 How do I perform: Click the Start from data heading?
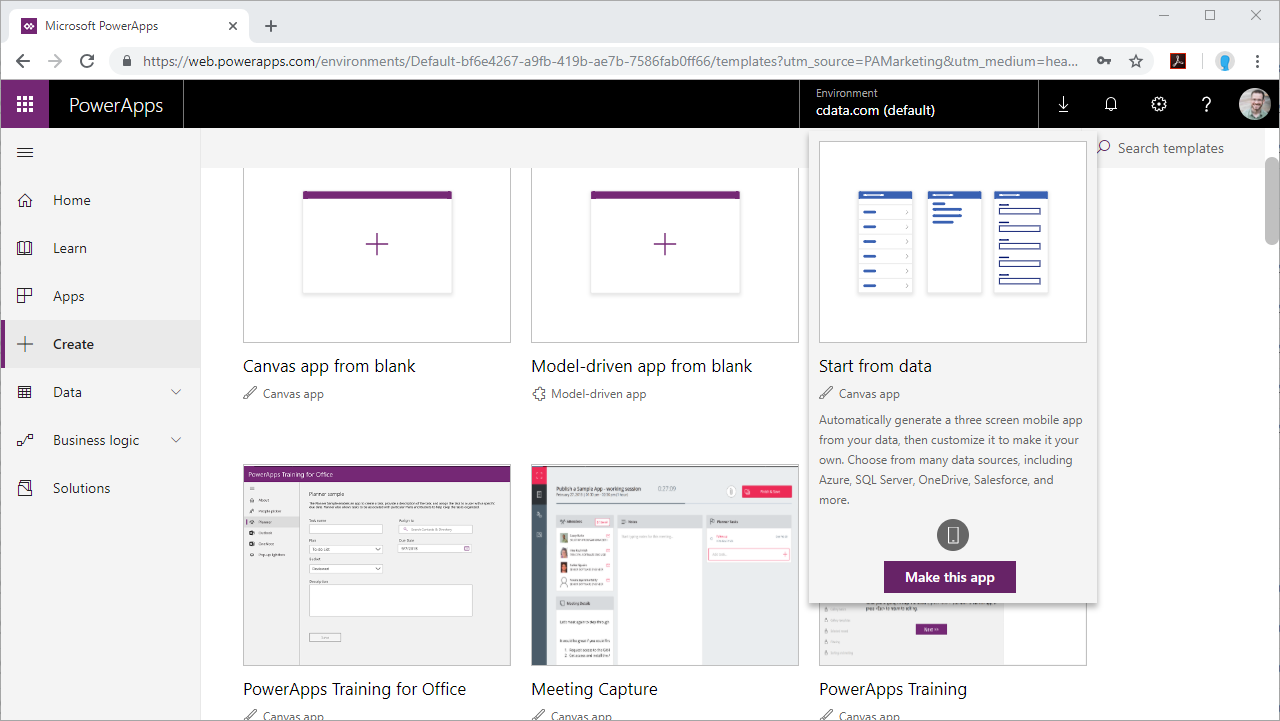point(875,366)
